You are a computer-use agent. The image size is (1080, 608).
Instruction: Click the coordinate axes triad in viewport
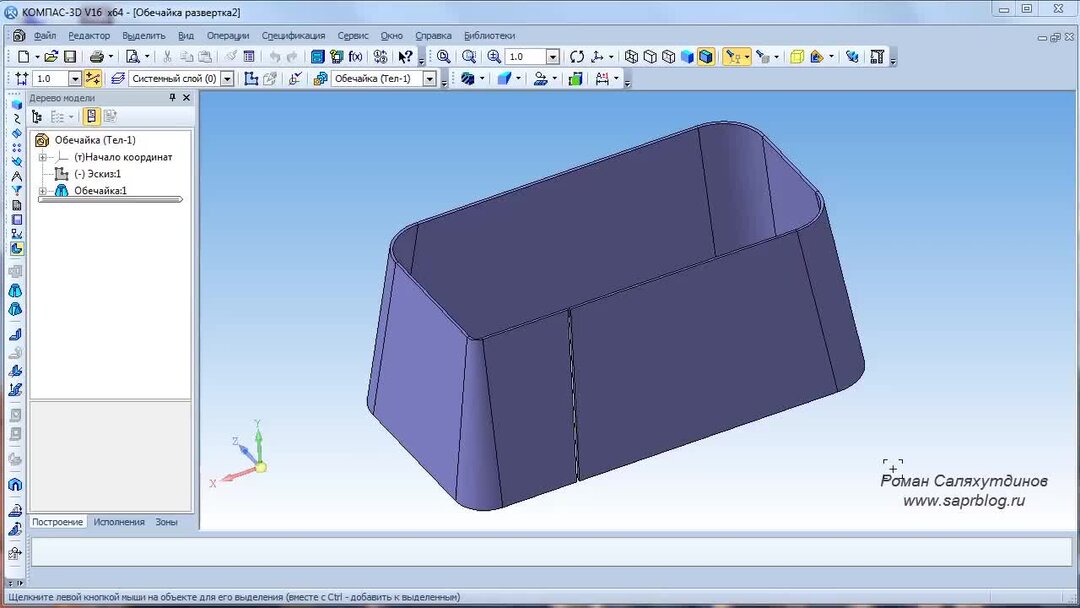tap(238, 454)
